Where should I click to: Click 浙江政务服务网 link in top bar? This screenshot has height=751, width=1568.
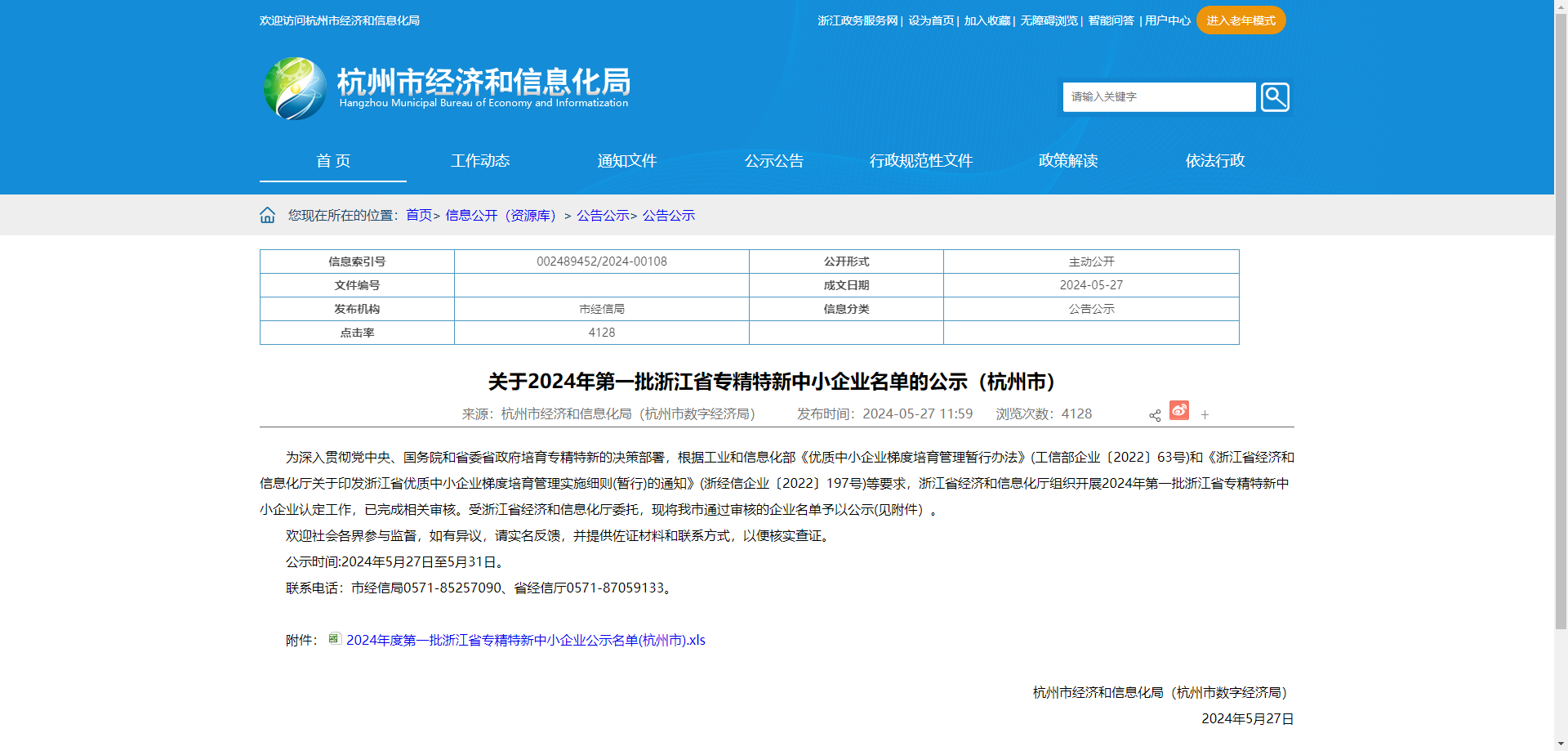[x=857, y=20]
